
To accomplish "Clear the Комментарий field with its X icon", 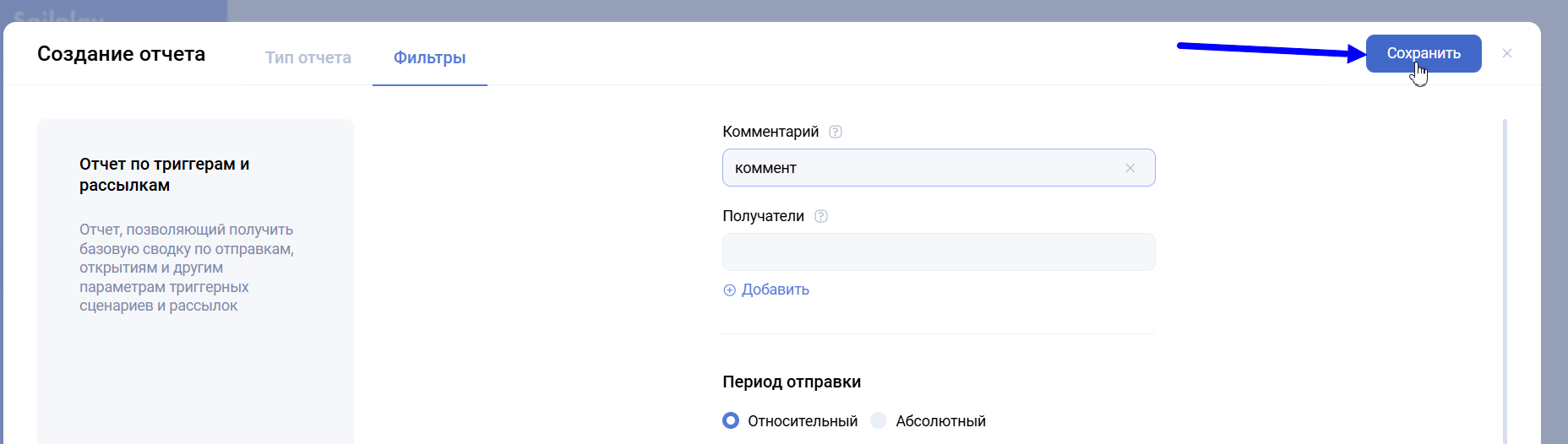I will tap(1130, 168).
